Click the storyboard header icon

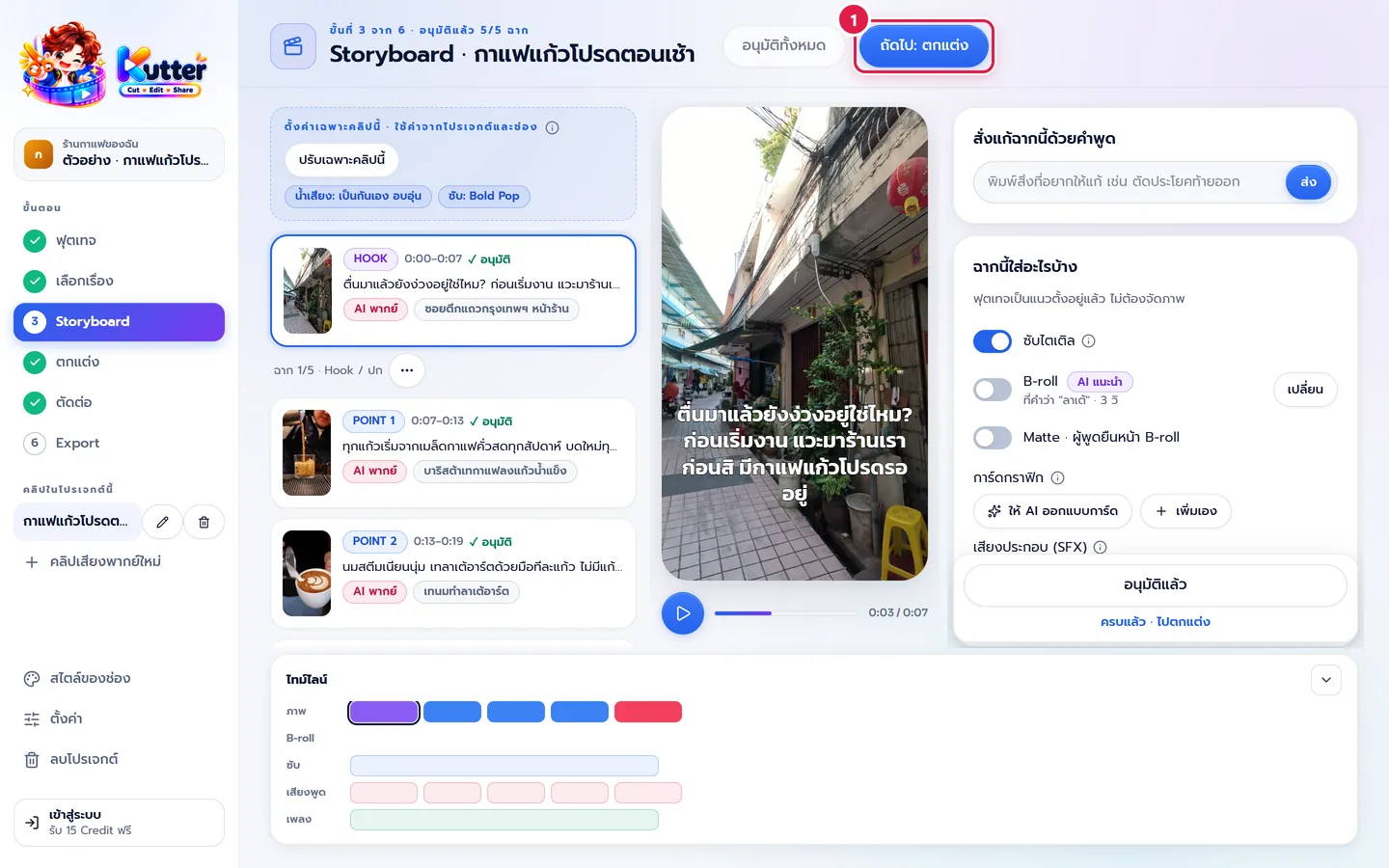[x=293, y=46]
